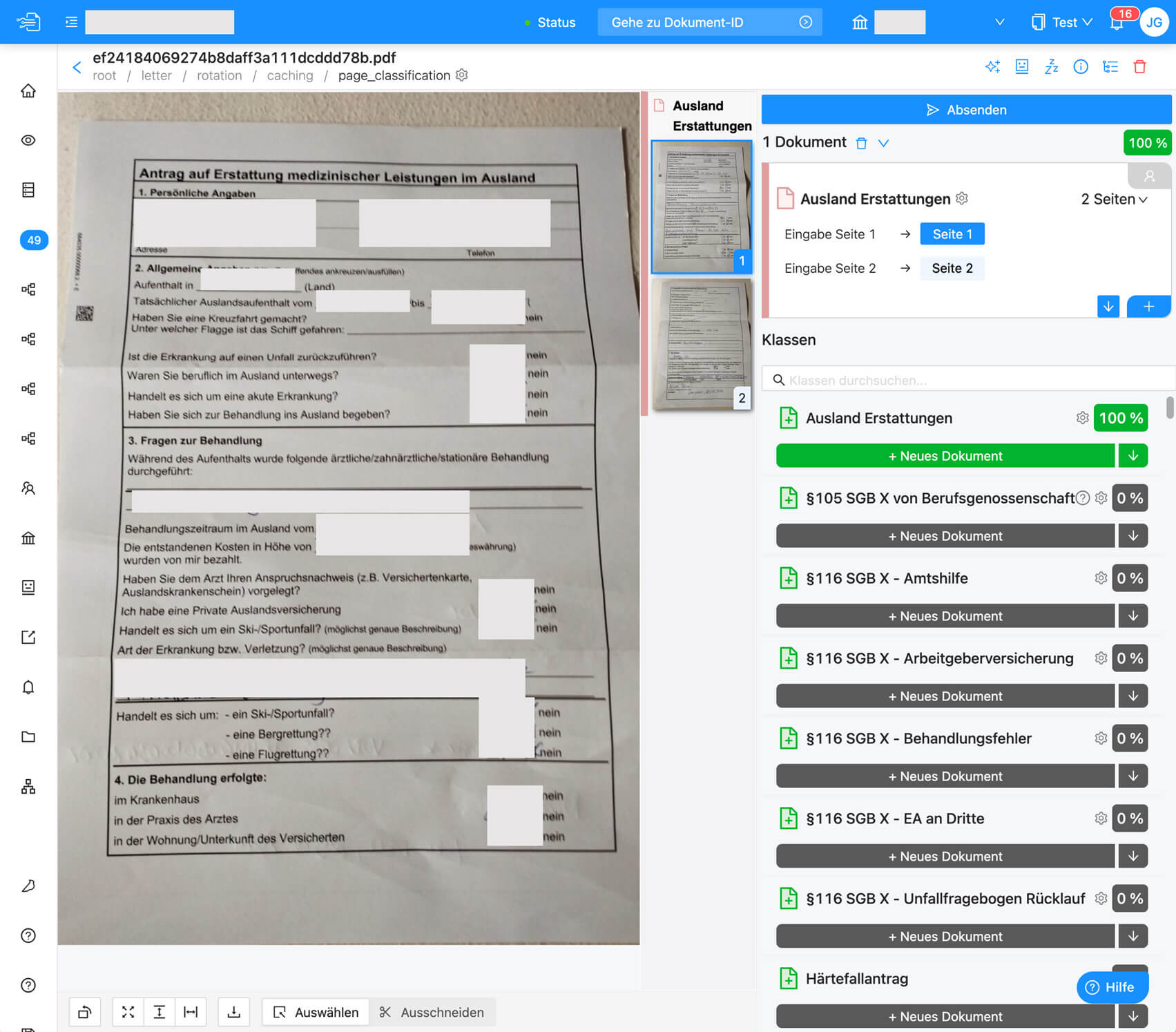The width and height of the screenshot is (1176, 1032).
Task: Click the Absenden button
Action: (x=965, y=110)
